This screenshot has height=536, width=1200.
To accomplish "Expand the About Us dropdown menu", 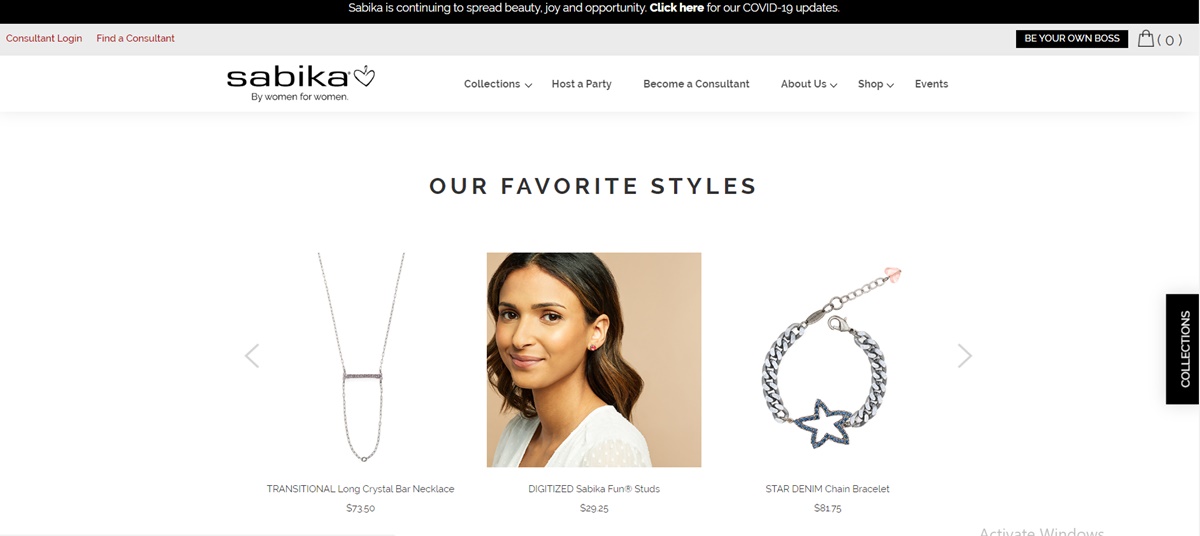I will tap(809, 84).
